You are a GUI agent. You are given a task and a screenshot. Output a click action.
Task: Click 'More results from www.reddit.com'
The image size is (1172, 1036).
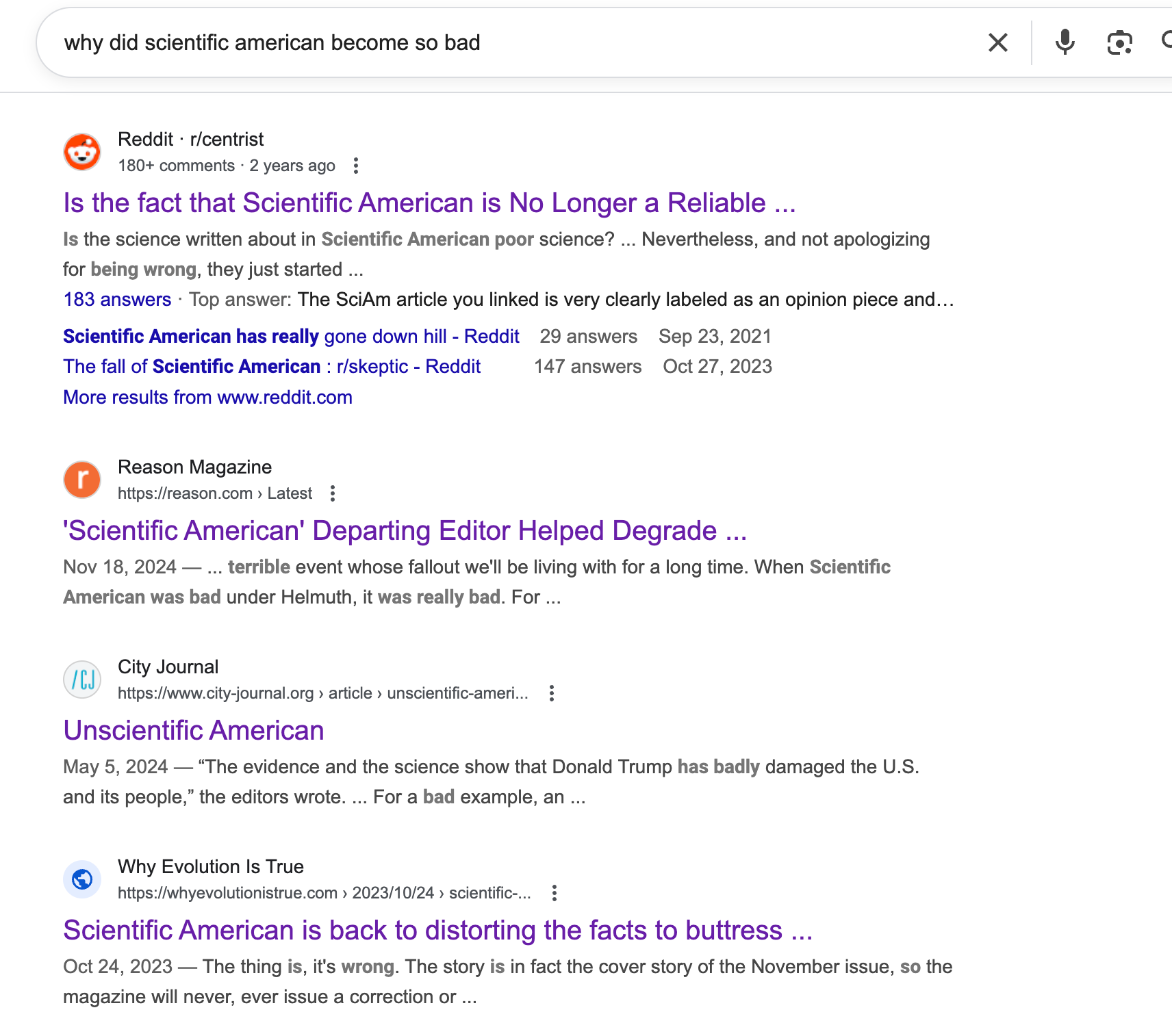pos(207,398)
